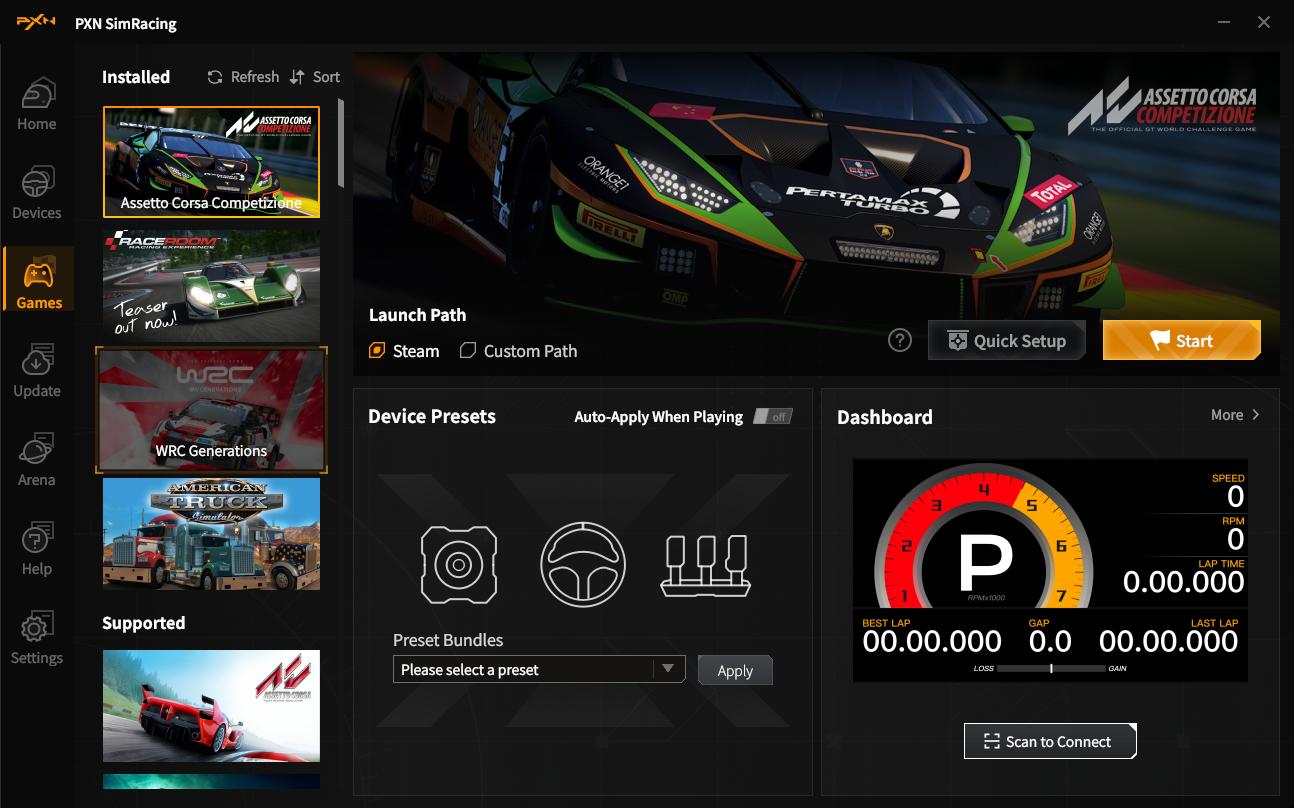Open the Sort options for games
This screenshot has width=1294, height=808.
[315, 77]
